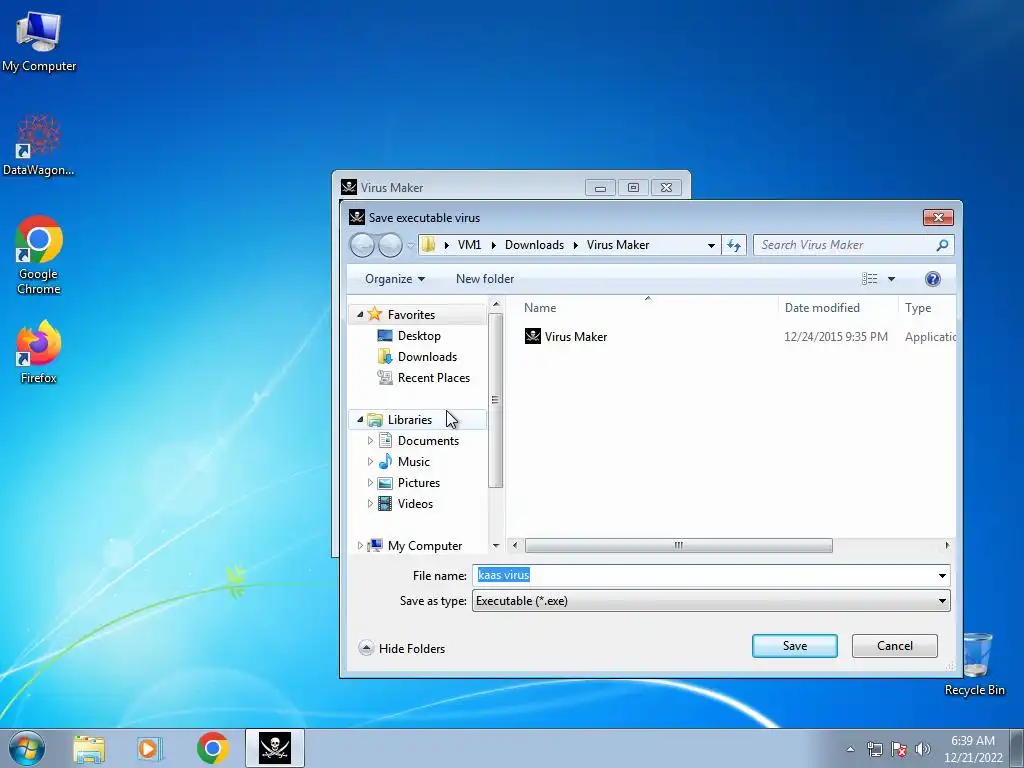Expand the Pictures library node
The image size is (1024, 768).
click(370, 483)
